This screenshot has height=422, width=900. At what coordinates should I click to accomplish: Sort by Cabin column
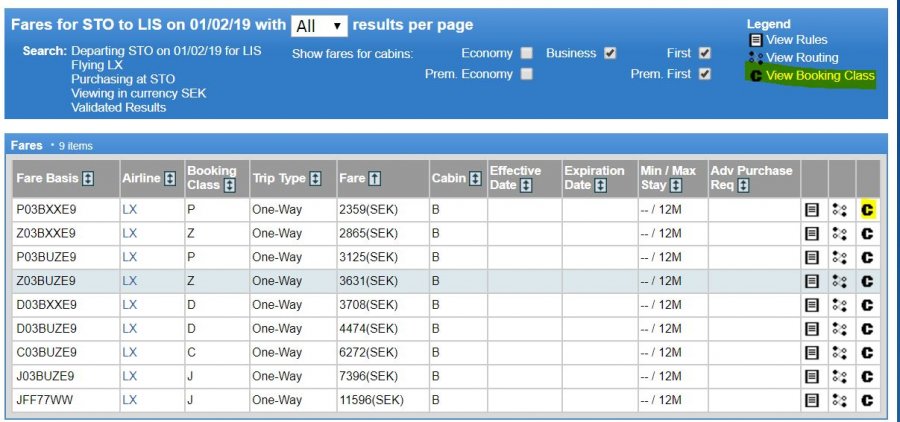(475, 179)
